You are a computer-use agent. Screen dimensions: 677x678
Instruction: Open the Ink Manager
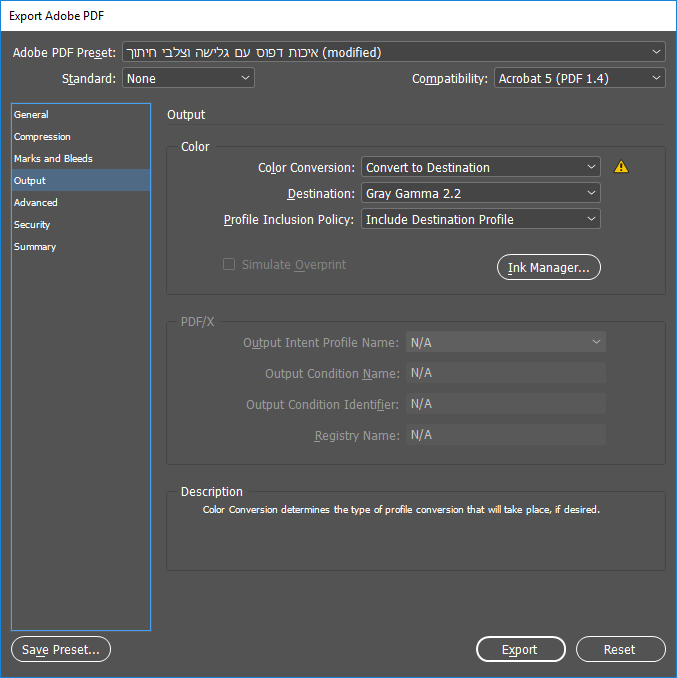click(x=549, y=267)
